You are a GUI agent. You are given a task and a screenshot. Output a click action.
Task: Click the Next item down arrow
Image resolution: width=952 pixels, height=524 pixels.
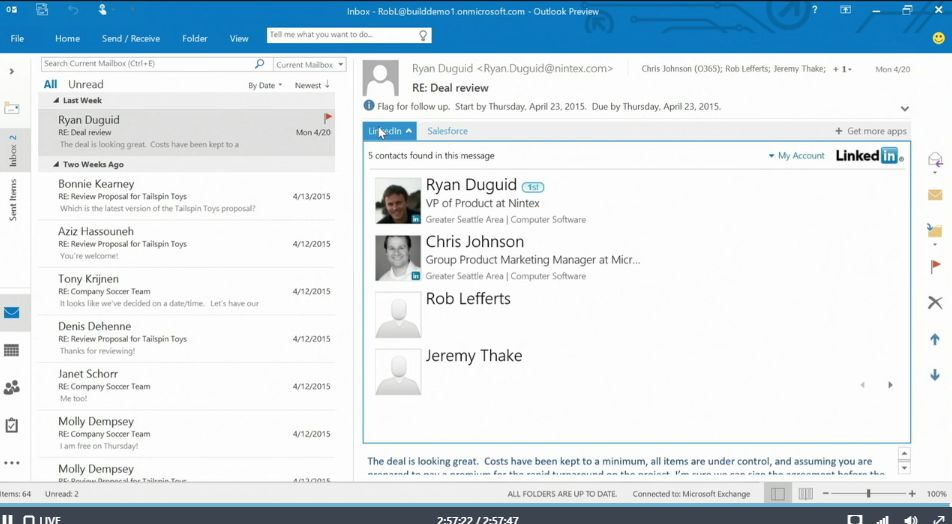(935, 375)
